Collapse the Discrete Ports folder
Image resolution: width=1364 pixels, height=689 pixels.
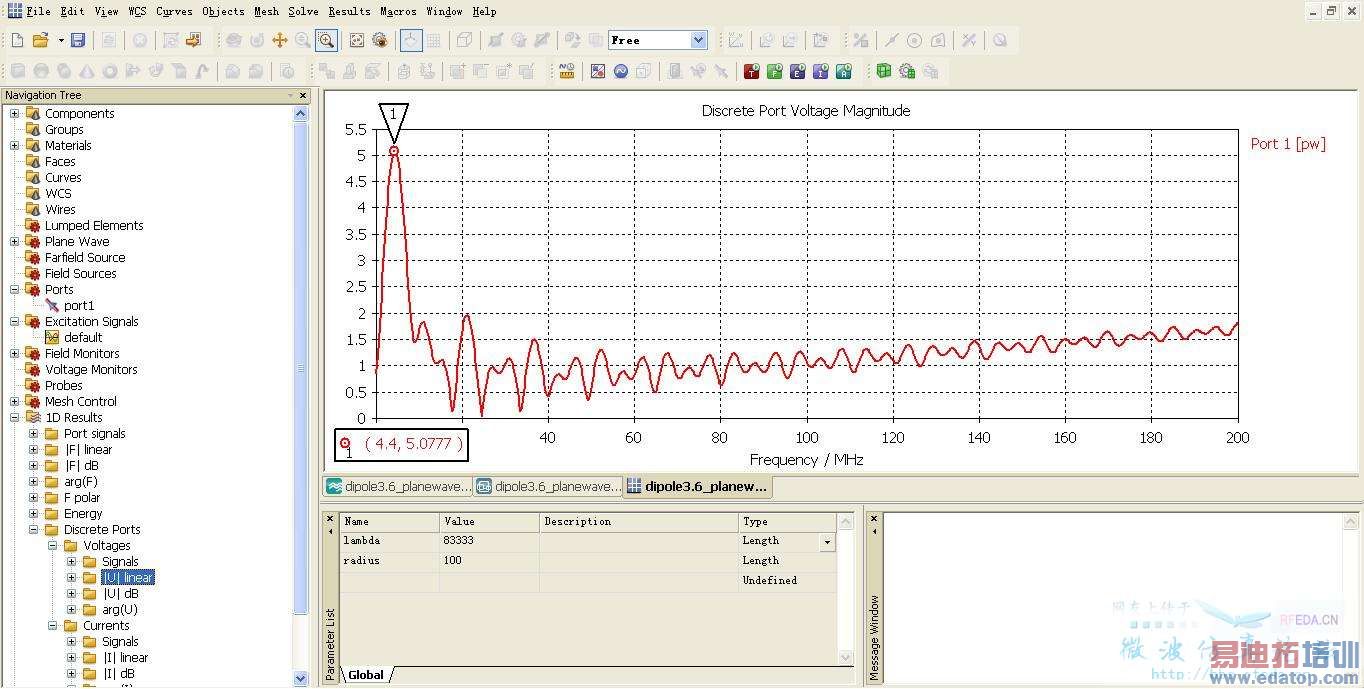click(x=34, y=530)
